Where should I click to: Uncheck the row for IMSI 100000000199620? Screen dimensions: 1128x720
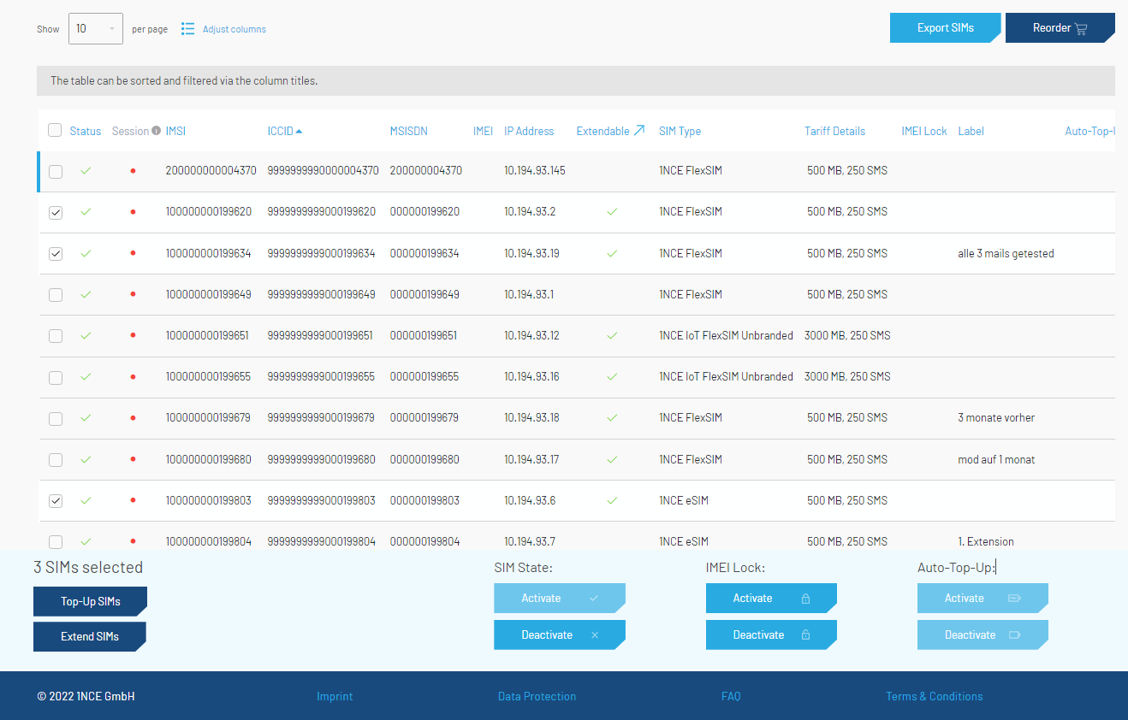pos(56,212)
